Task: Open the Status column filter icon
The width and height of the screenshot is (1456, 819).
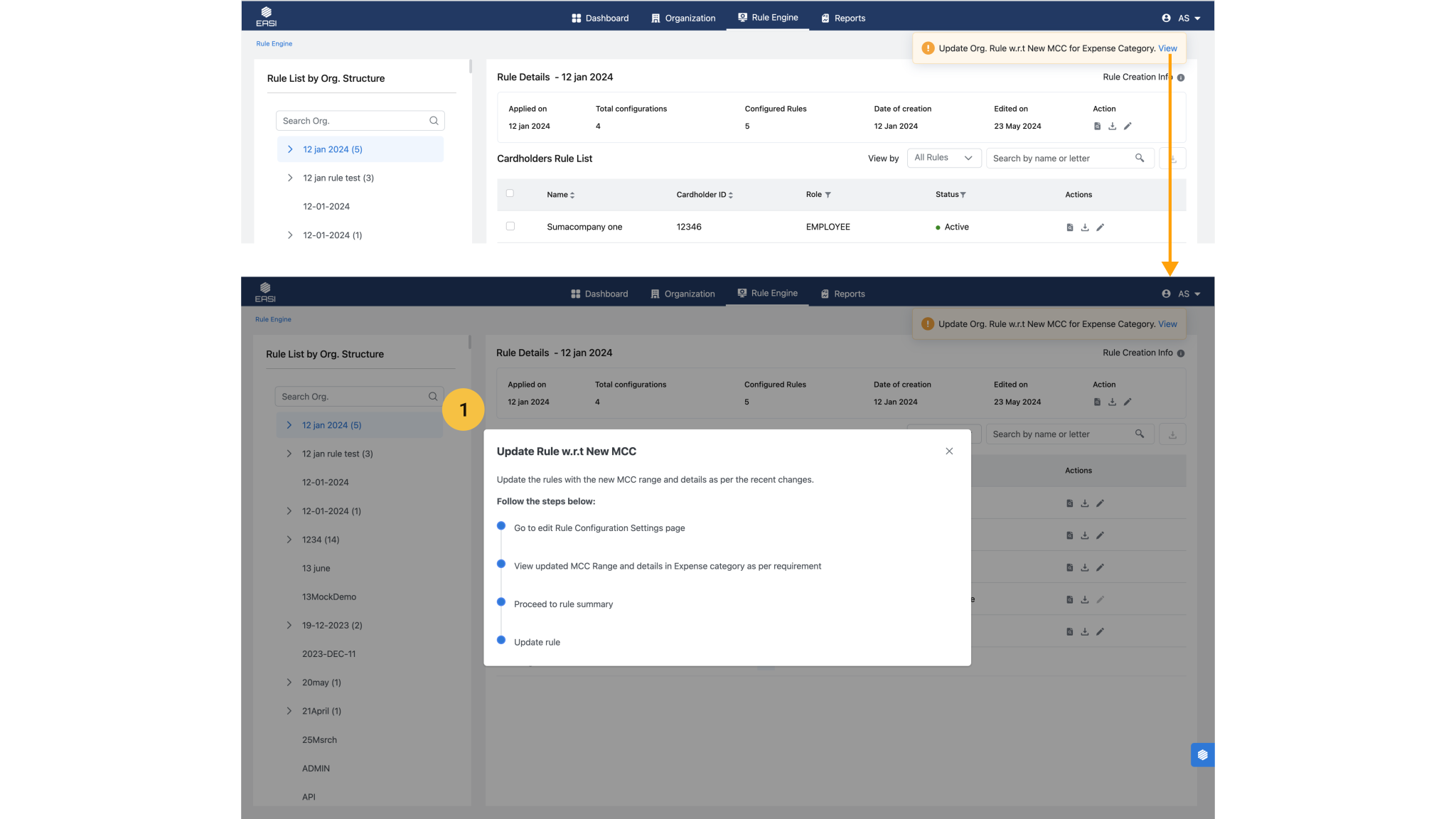Action: point(963,195)
